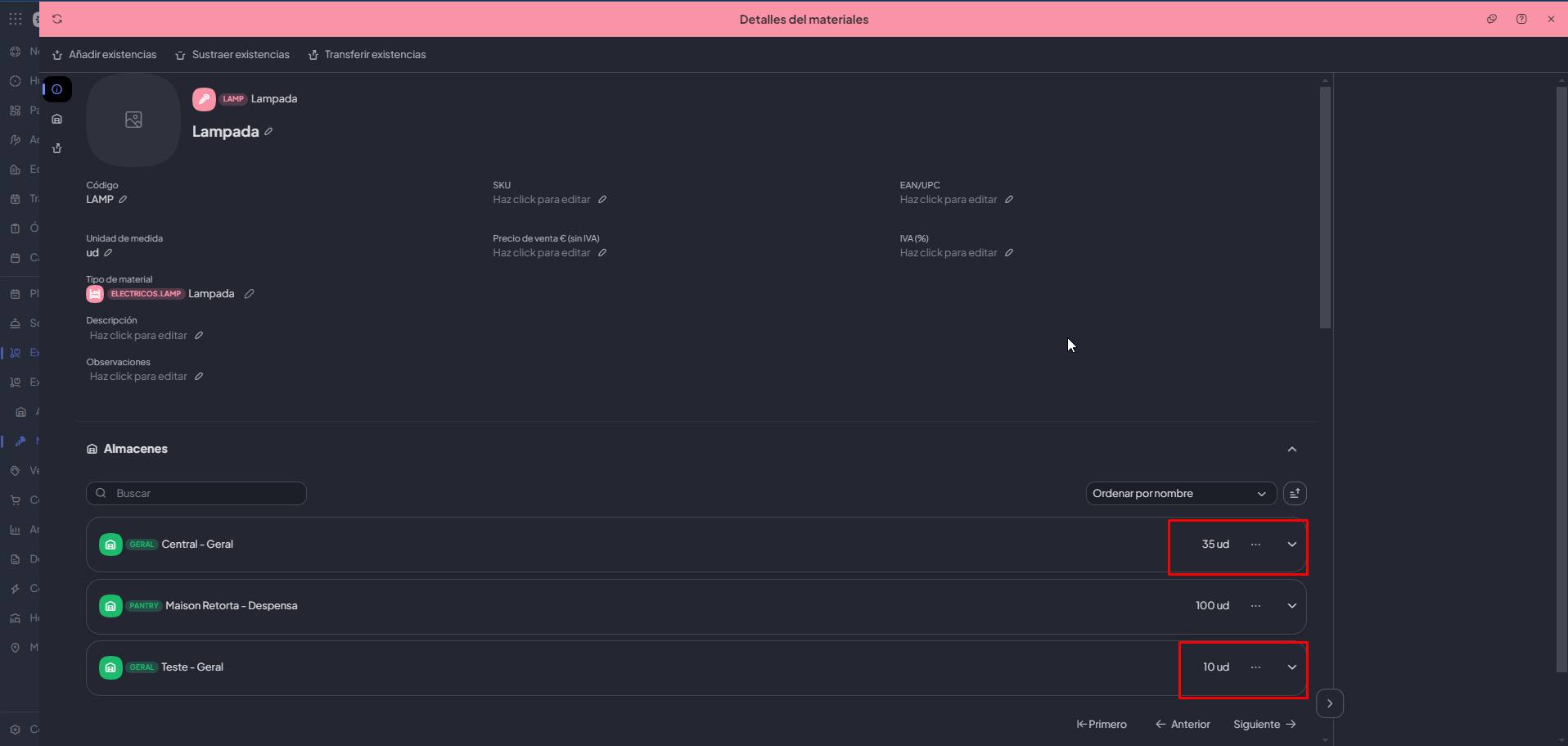
Task: Edit the Unidad de medida pencil icon
Action: [108, 253]
